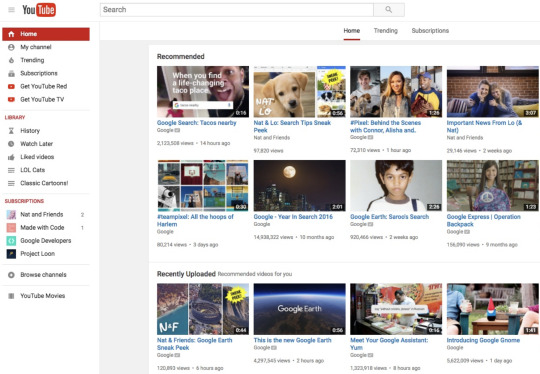Click the Subscriptions sidebar icon

pos(11,73)
